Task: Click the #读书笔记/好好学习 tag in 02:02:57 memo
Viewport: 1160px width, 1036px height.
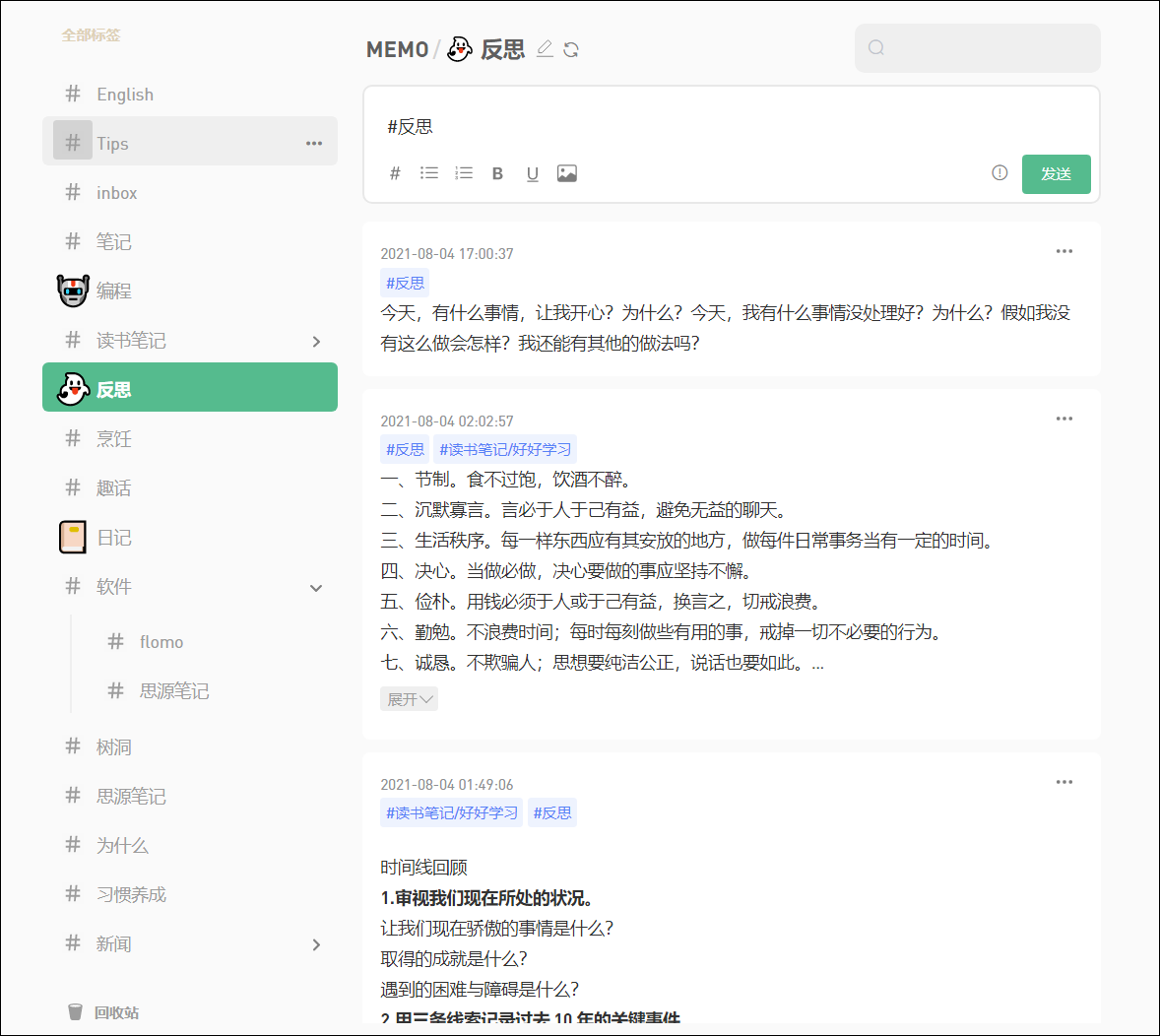Action: (x=505, y=449)
